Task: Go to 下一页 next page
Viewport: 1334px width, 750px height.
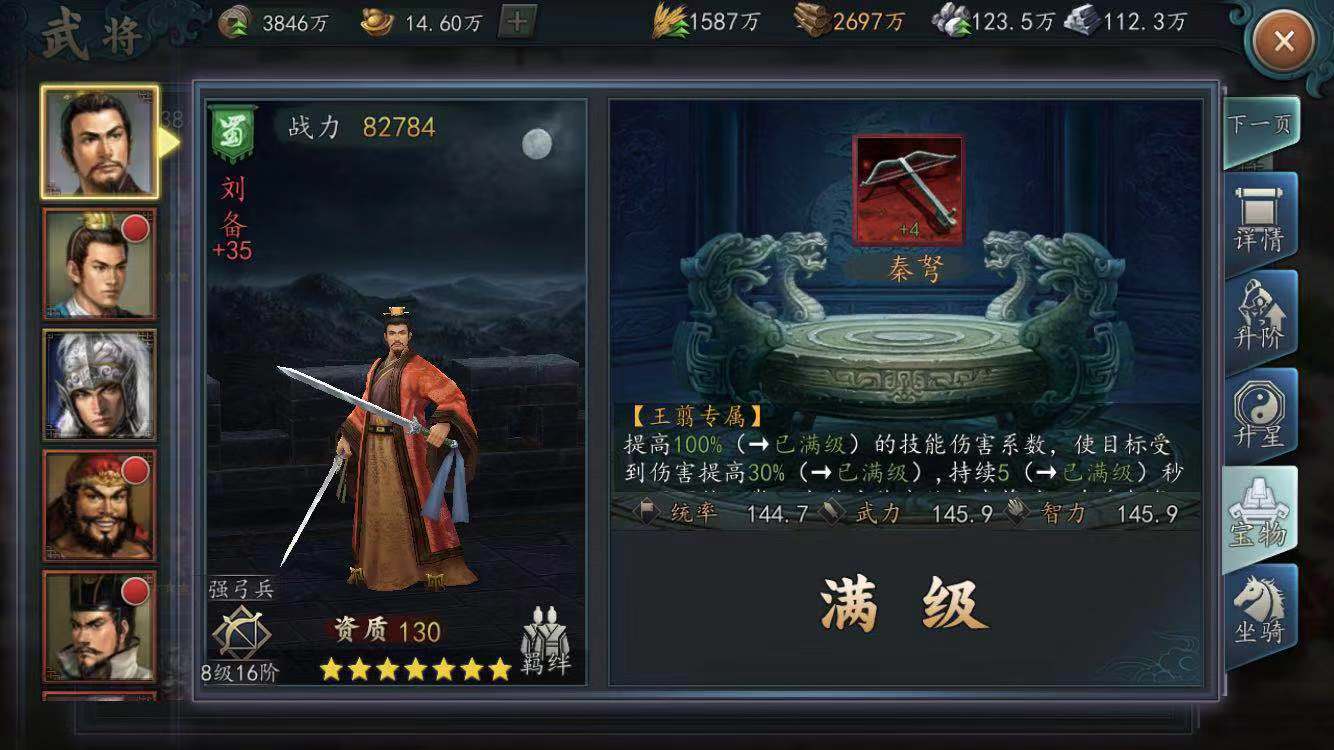Action: click(1261, 127)
